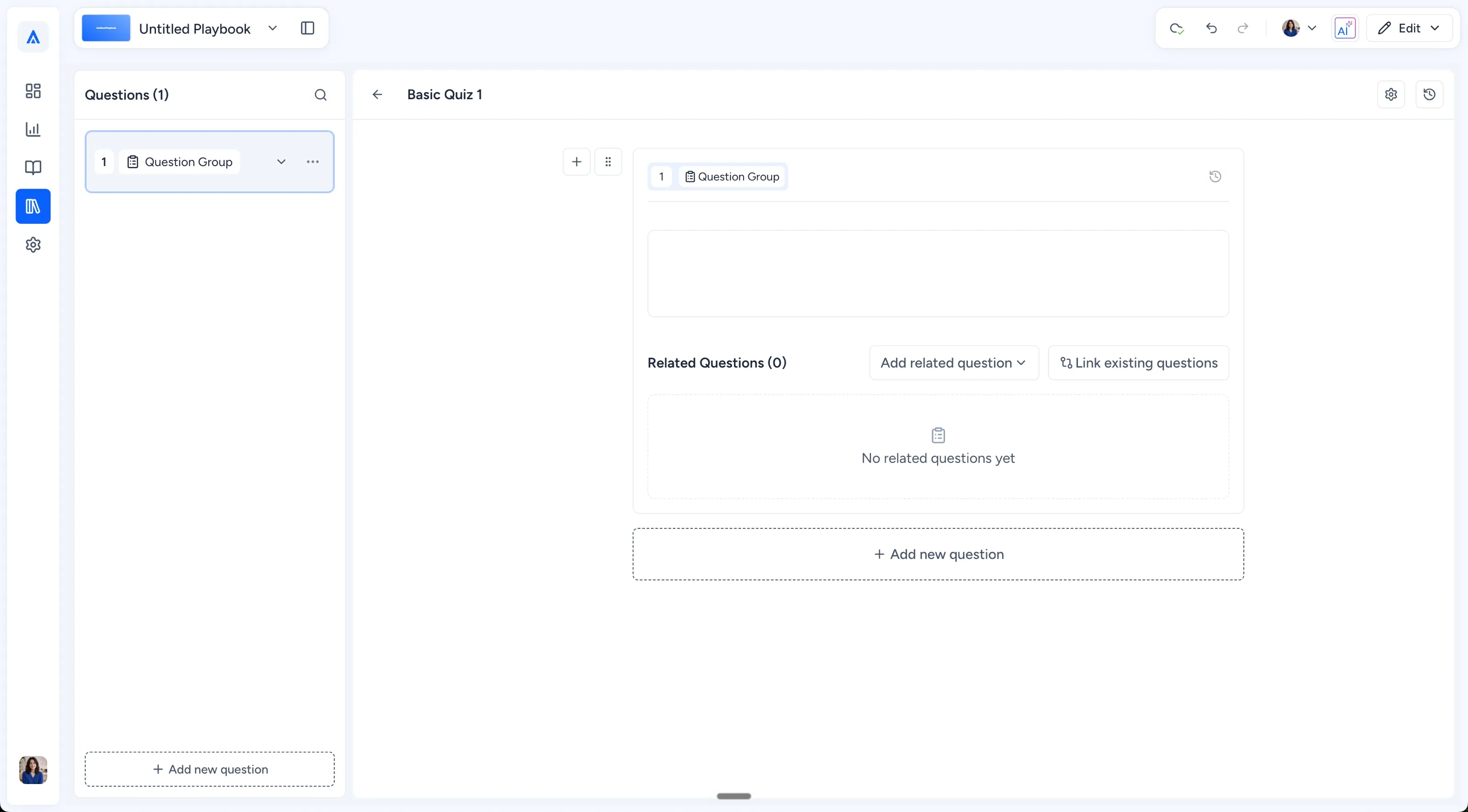Click Link existing questions button
Viewport: 1468px width, 812px height.
pos(1138,363)
